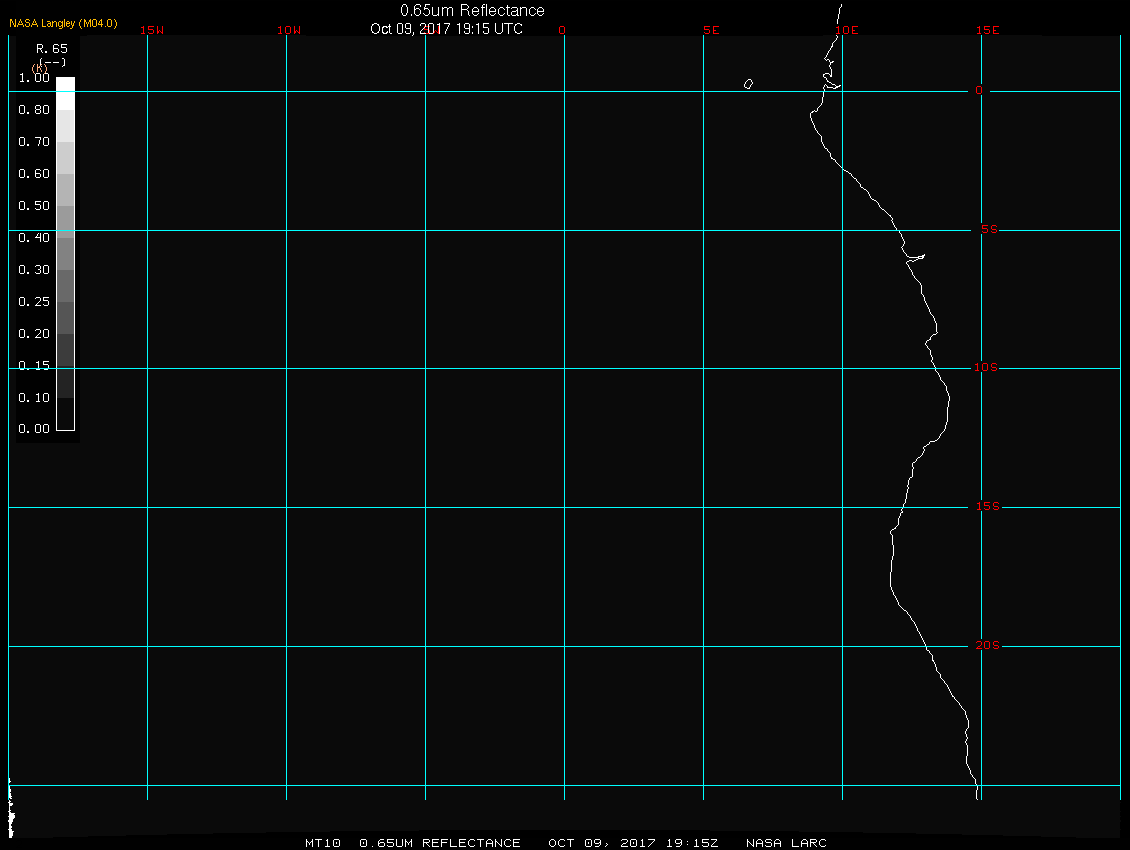Click the small island outline near equator
1130x850 pixels.
pyautogui.click(x=749, y=84)
